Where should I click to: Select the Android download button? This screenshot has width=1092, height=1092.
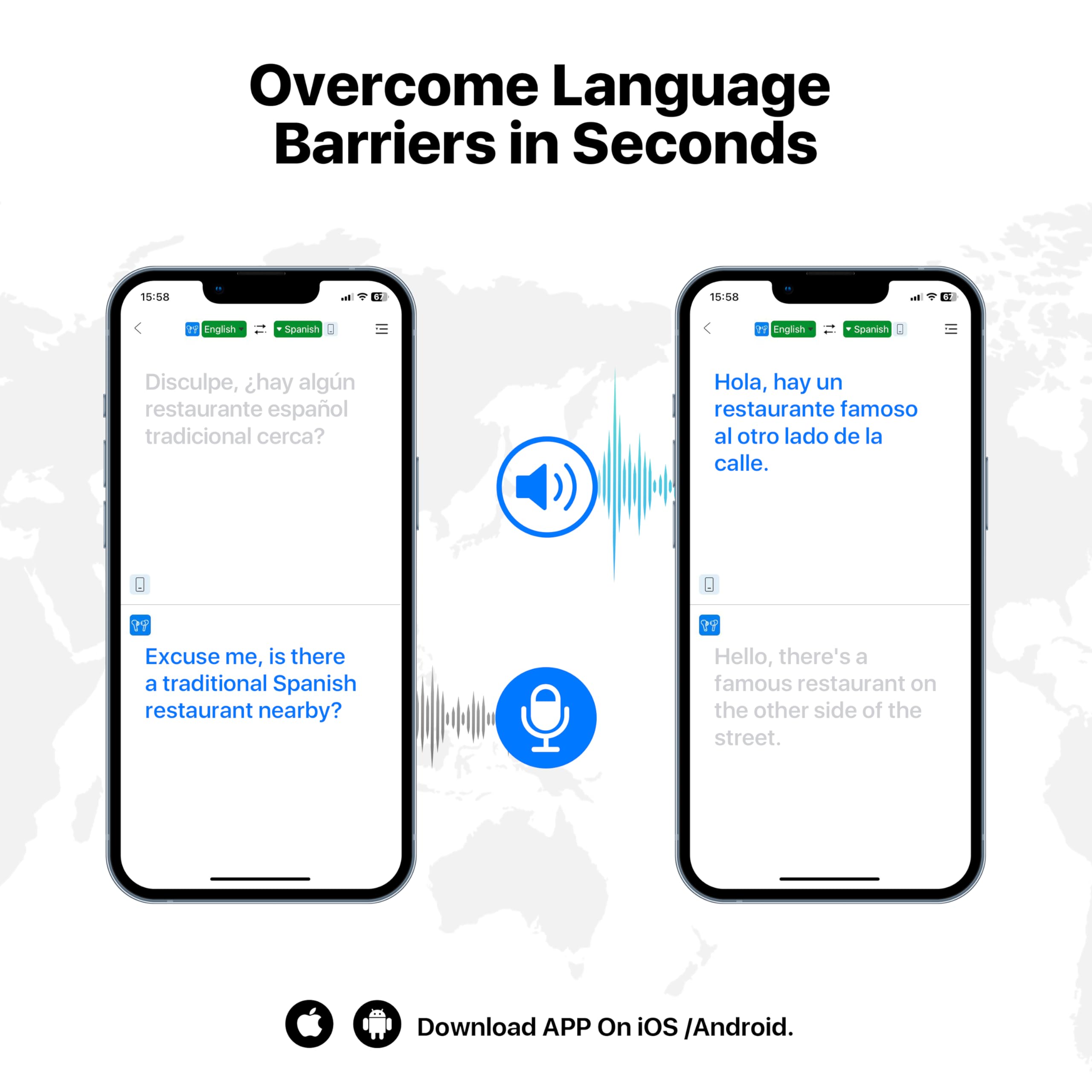coord(399,1016)
